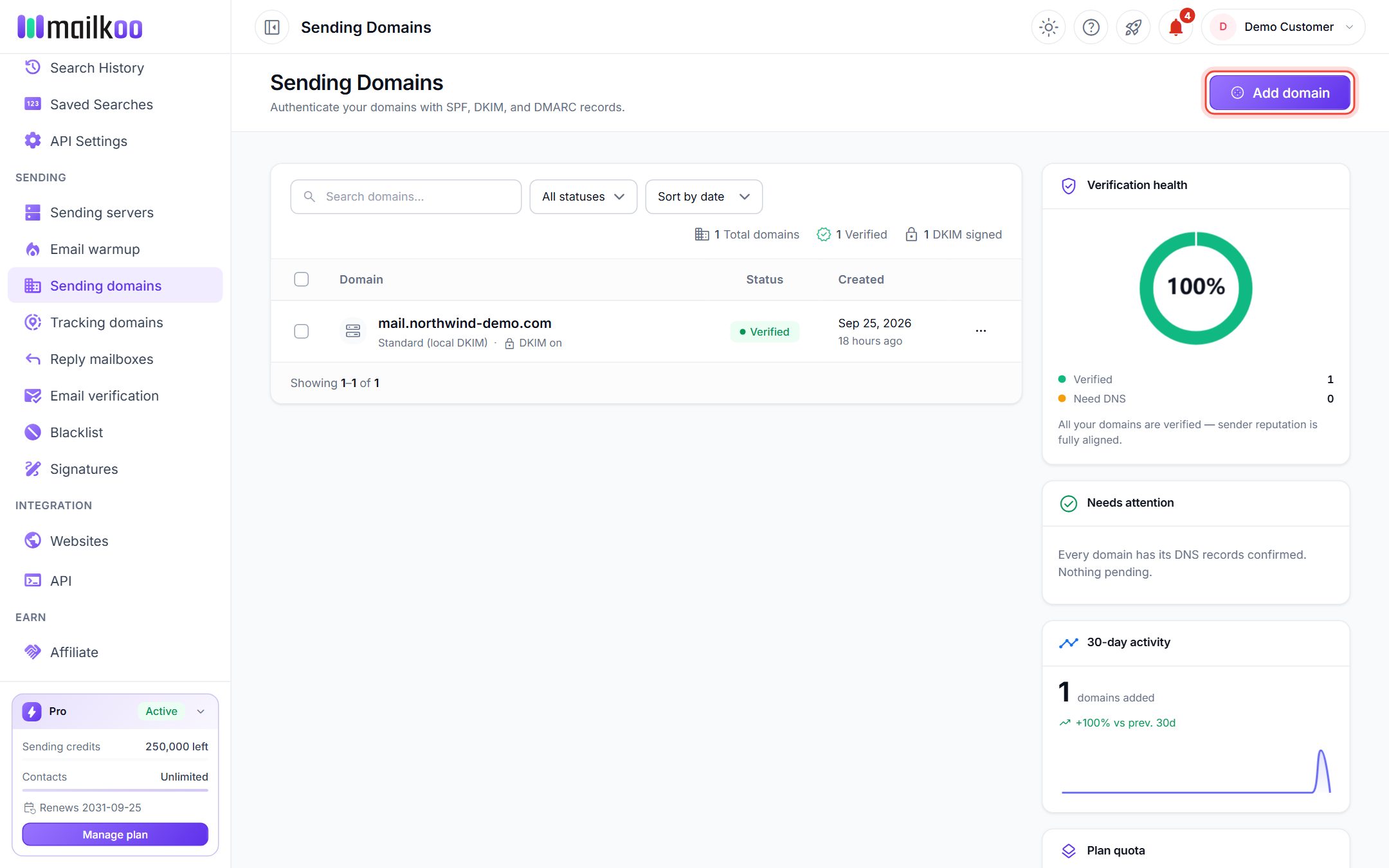Open row actions menu for mail.northwind-demo.com

981,331
